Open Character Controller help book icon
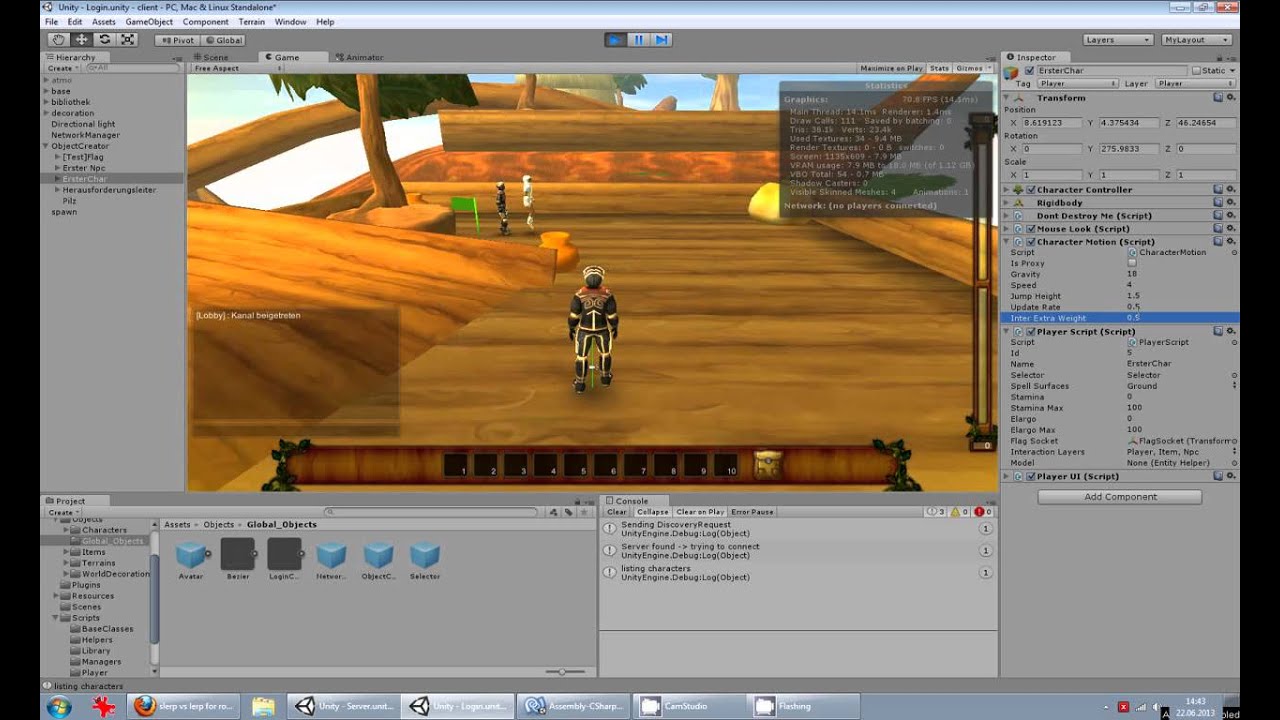 [1218, 189]
